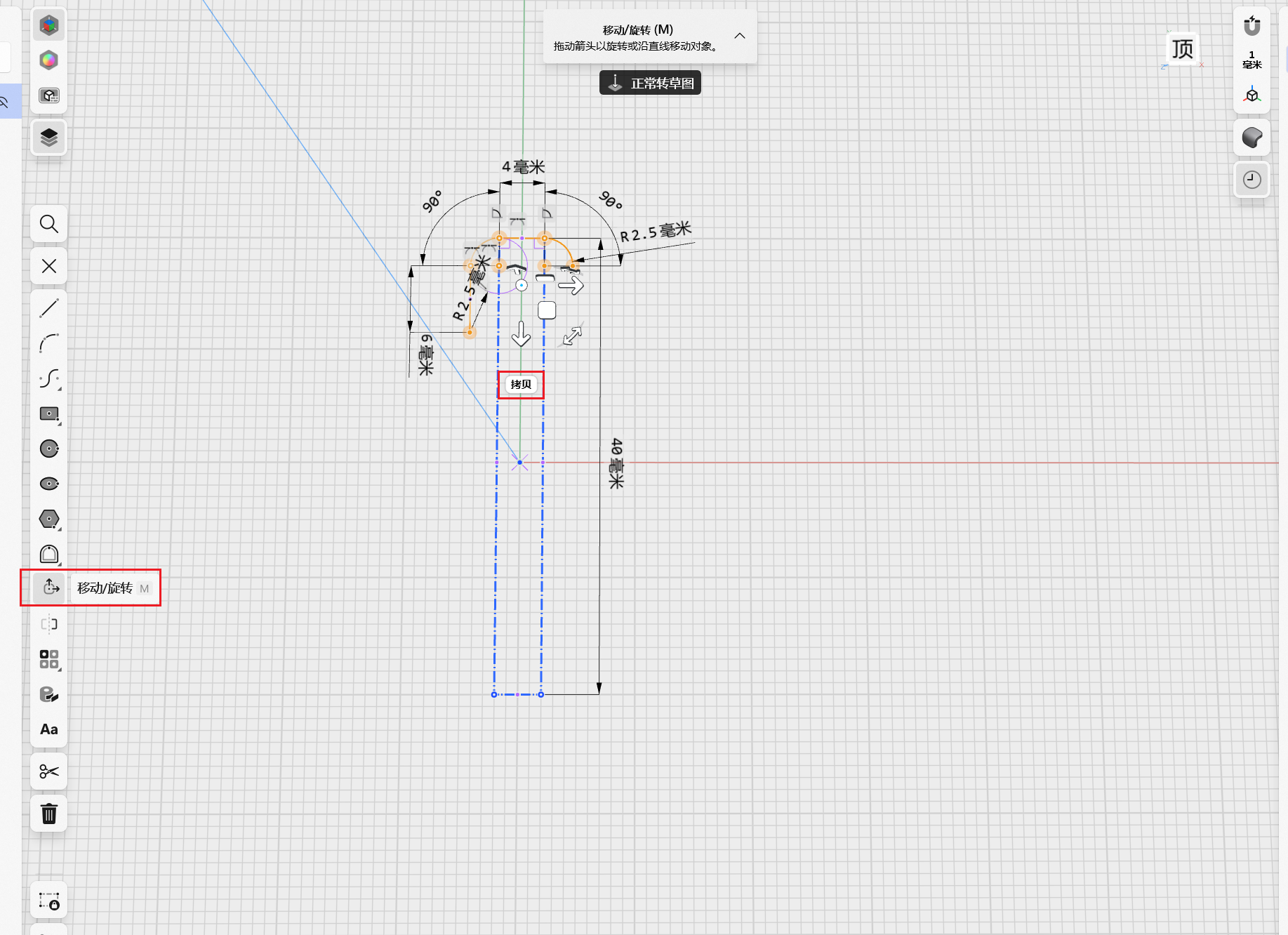1288x935 pixels.
Task: Click the 拷贝 copy button
Action: [x=521, y=385]
